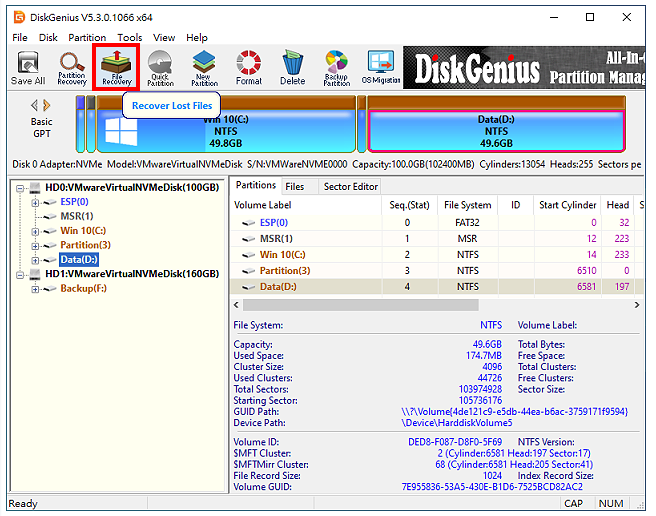
Task: Click the drive icon of the MSR(1) table row
Action: [249, 239]
